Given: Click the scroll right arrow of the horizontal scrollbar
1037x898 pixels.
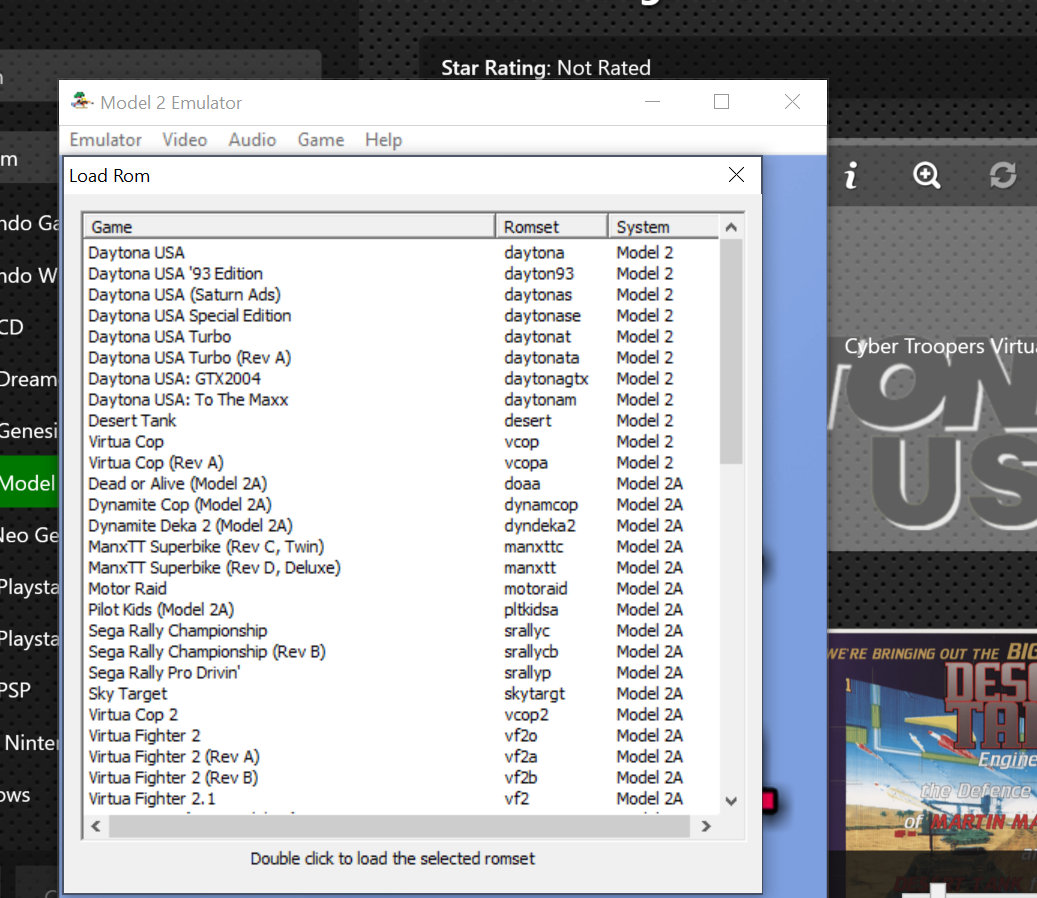Looking at the screenshot, I should [x=706, y=826].
